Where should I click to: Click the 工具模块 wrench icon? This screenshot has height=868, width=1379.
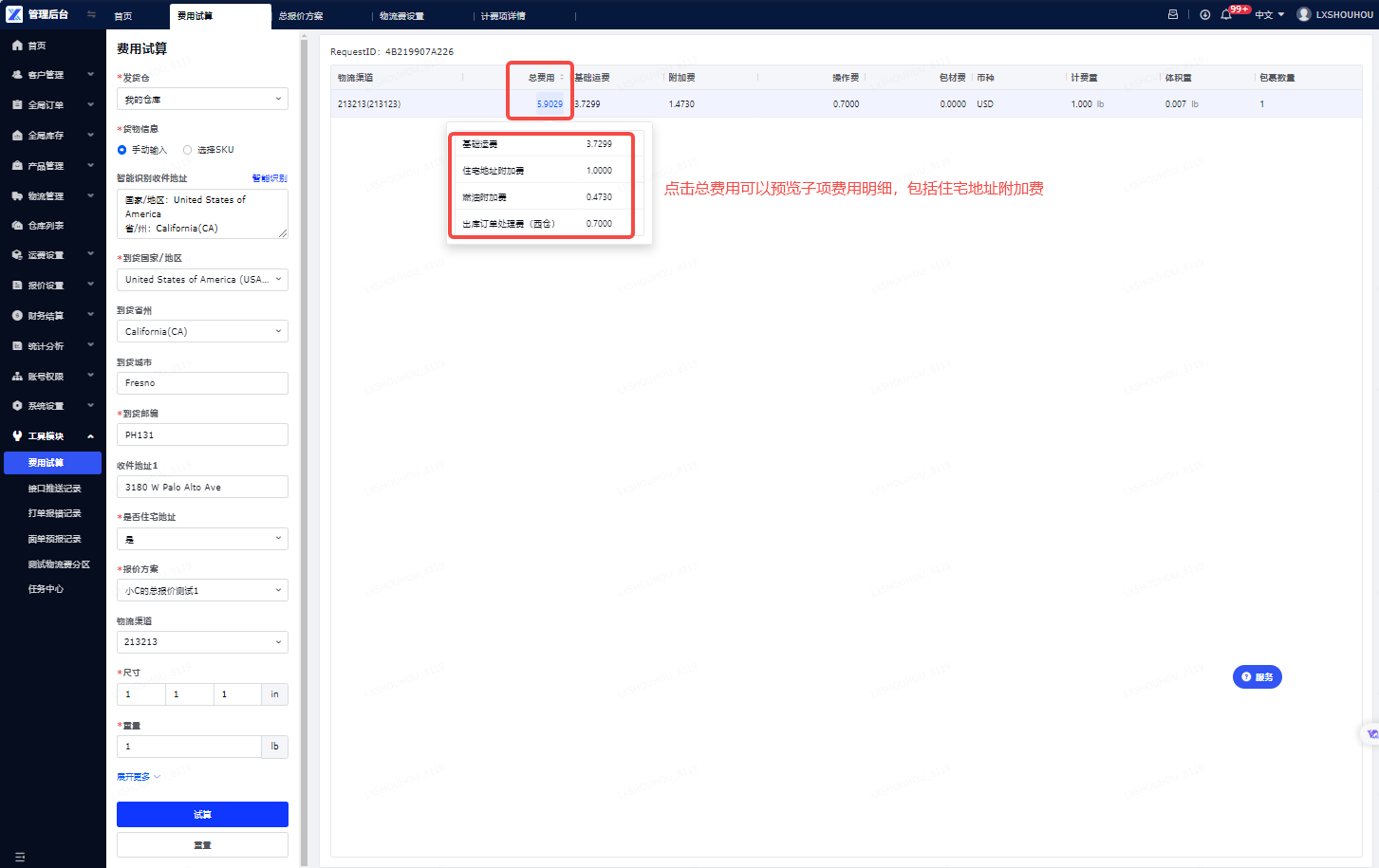[17, 436]
